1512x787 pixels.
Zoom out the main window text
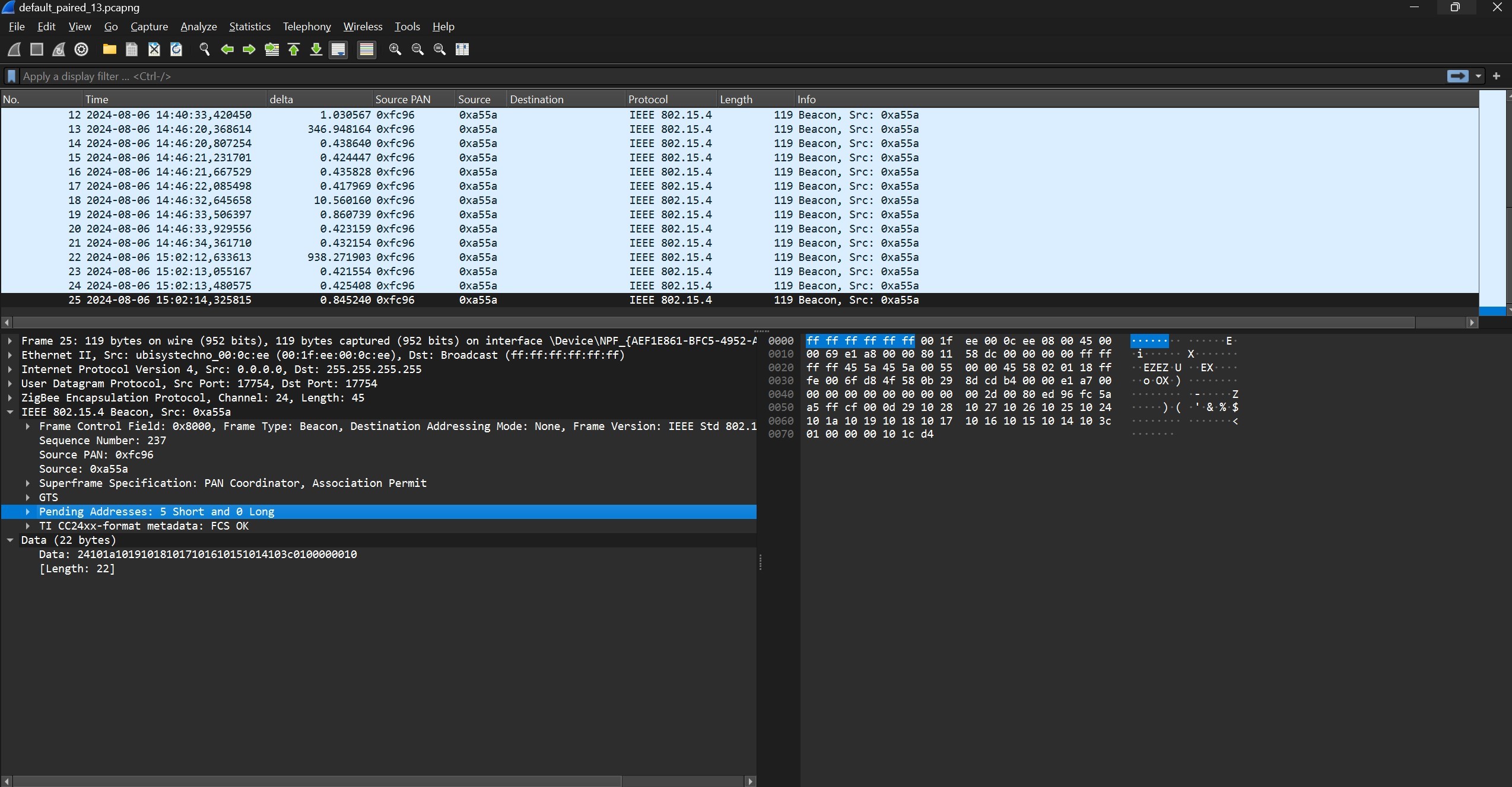(x=418, y=49)
